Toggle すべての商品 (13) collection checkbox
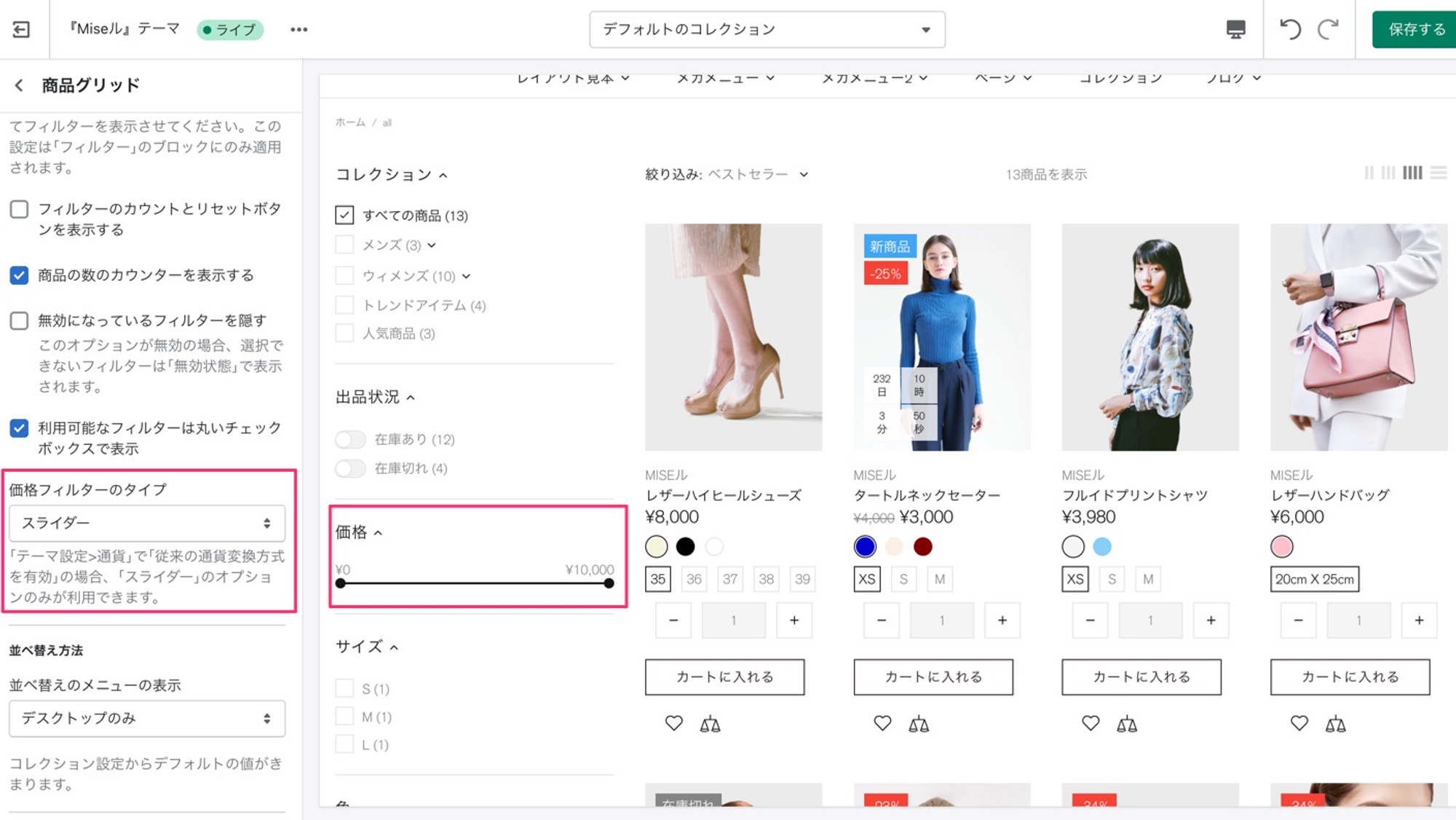 pyautogui.click(x=344, y=215)
